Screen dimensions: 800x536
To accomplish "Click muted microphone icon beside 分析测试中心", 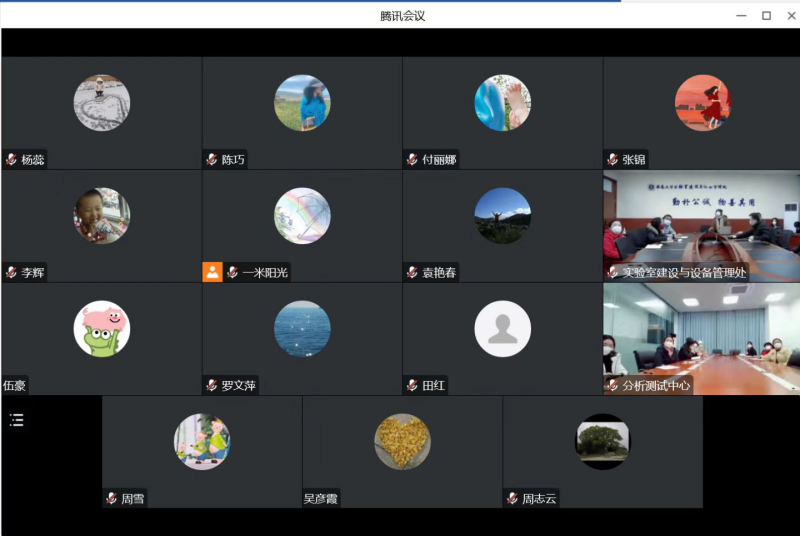I will coord(613,386).
